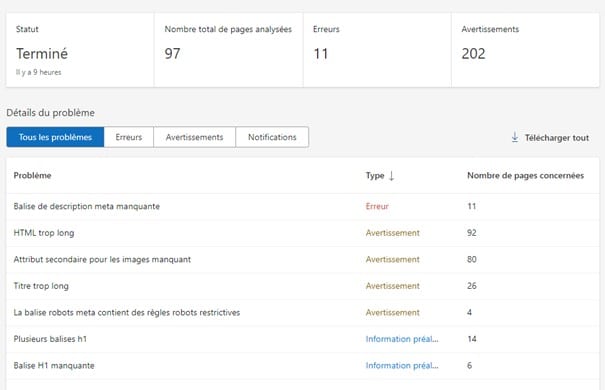Click the Nombre de pages concernées header
The image size is (605, 390).
(x=525, y=176)
